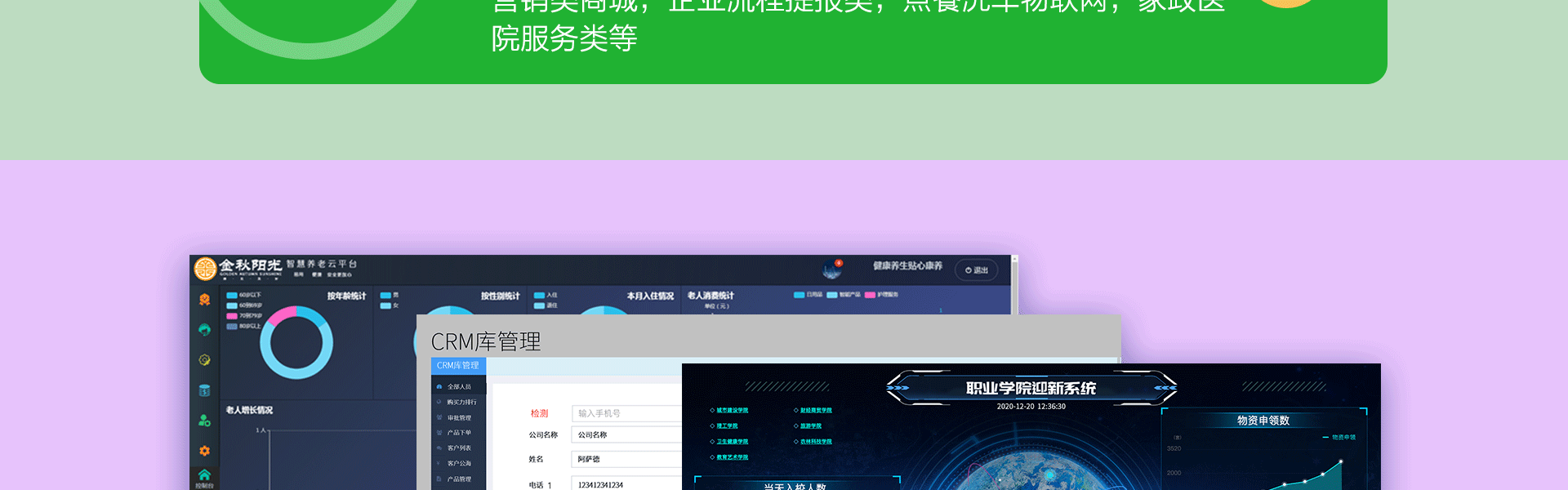
Task: Open 产品管理 in CRM sidebar
Action: click(x=459, y=479)
